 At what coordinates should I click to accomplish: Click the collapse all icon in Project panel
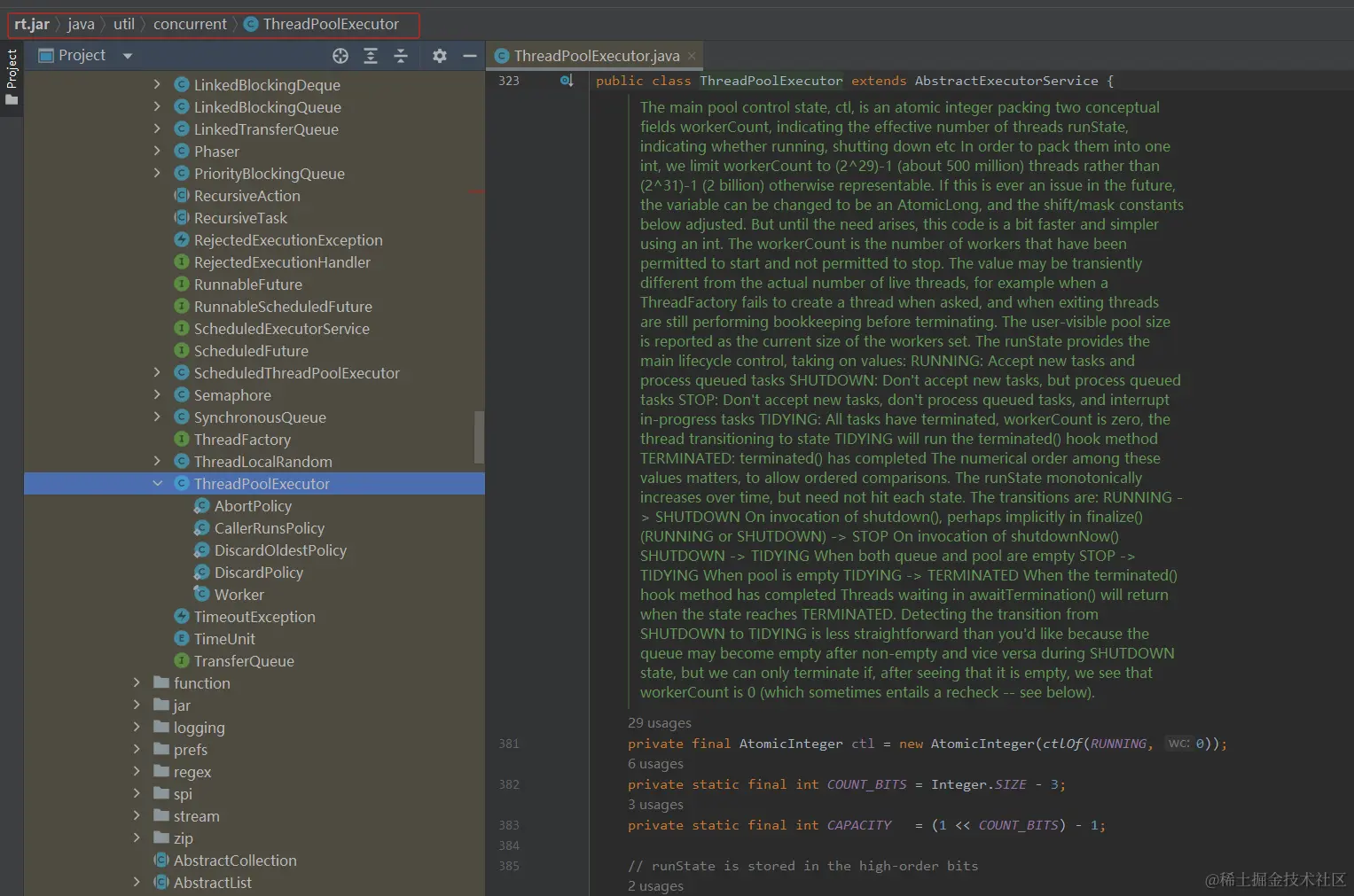(401, 56)
